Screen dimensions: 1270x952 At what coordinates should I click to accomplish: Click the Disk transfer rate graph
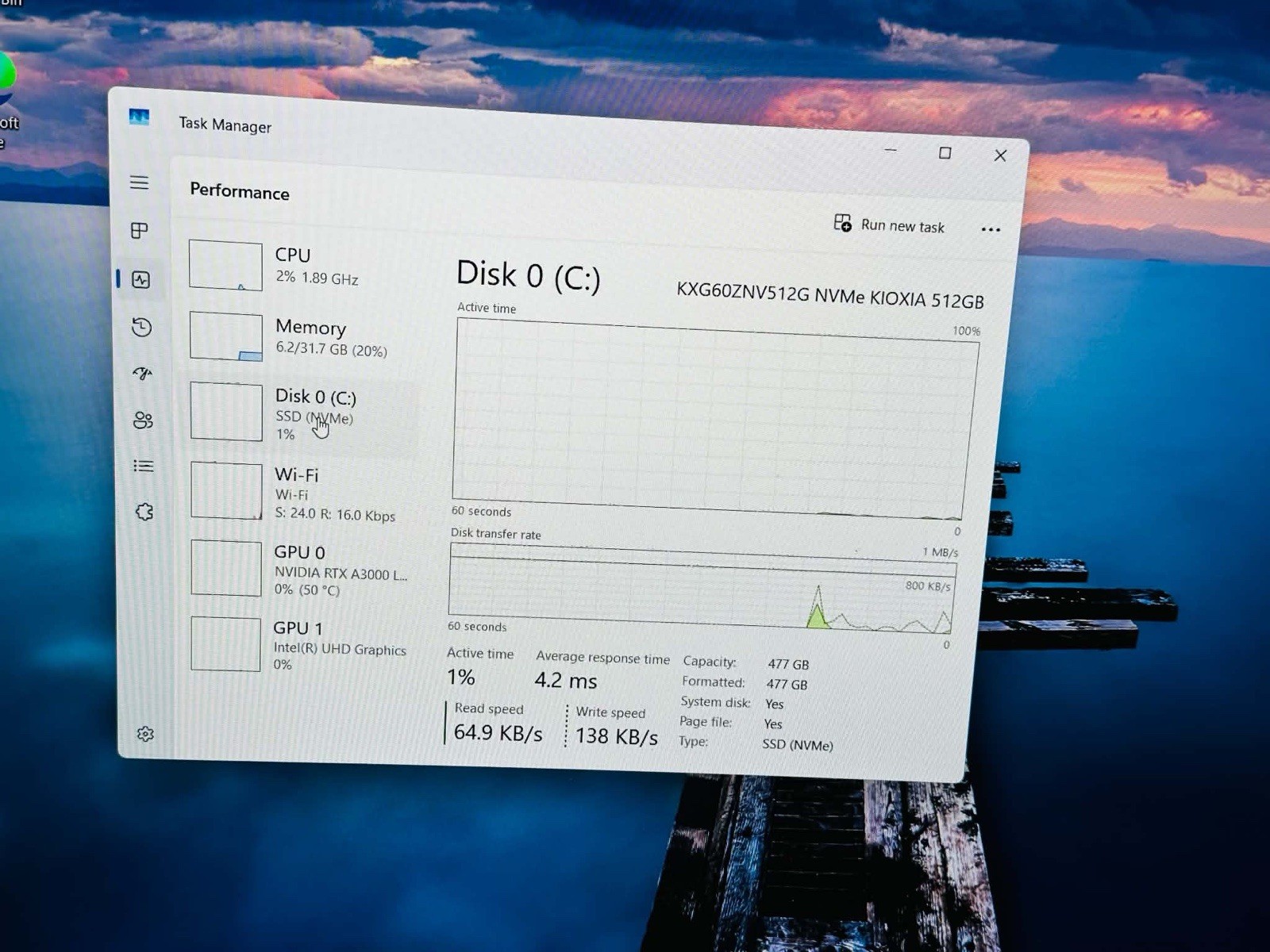coord(702,589)
